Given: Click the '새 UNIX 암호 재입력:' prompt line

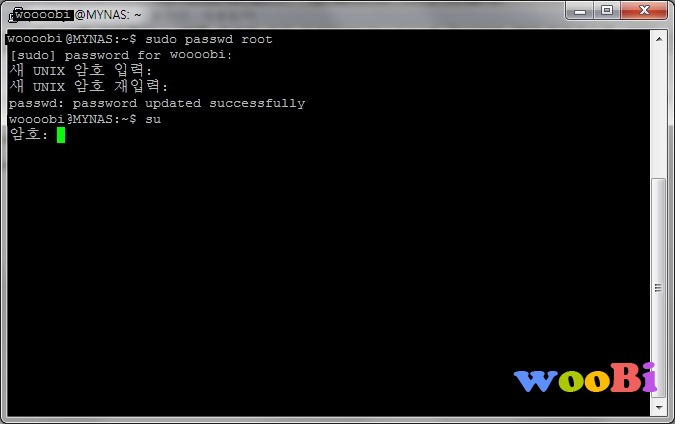Looking at the screenshot, I should coord(88,87).
